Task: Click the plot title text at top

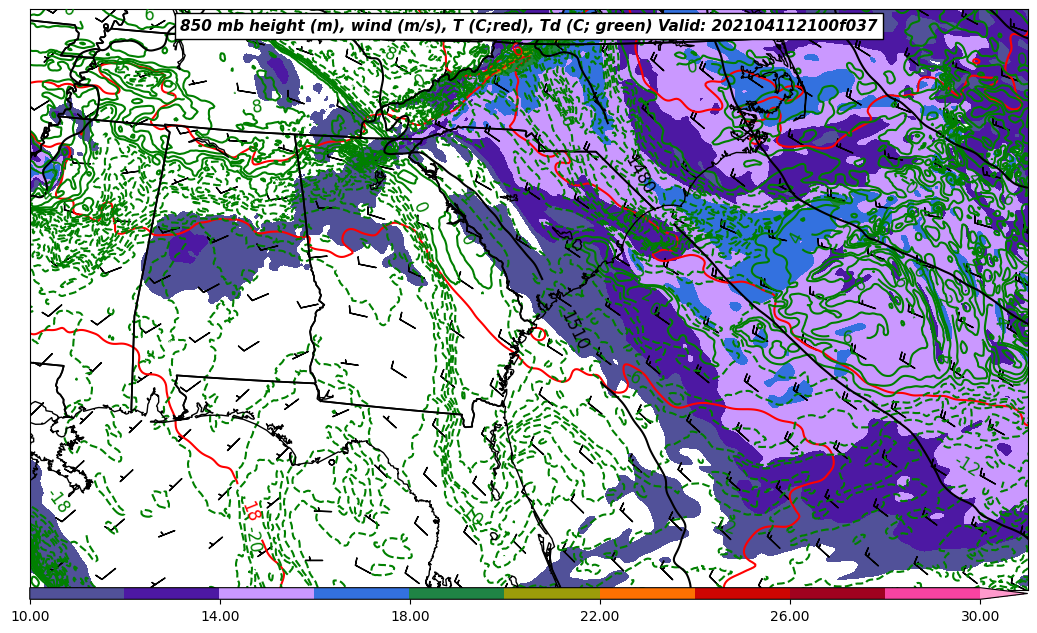Action: (528, 26)
